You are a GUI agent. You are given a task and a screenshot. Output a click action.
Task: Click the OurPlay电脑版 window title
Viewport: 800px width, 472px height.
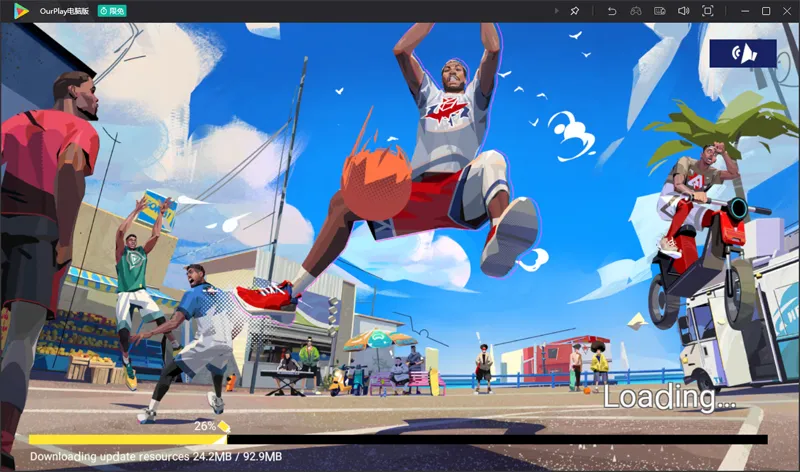point(64,11)
